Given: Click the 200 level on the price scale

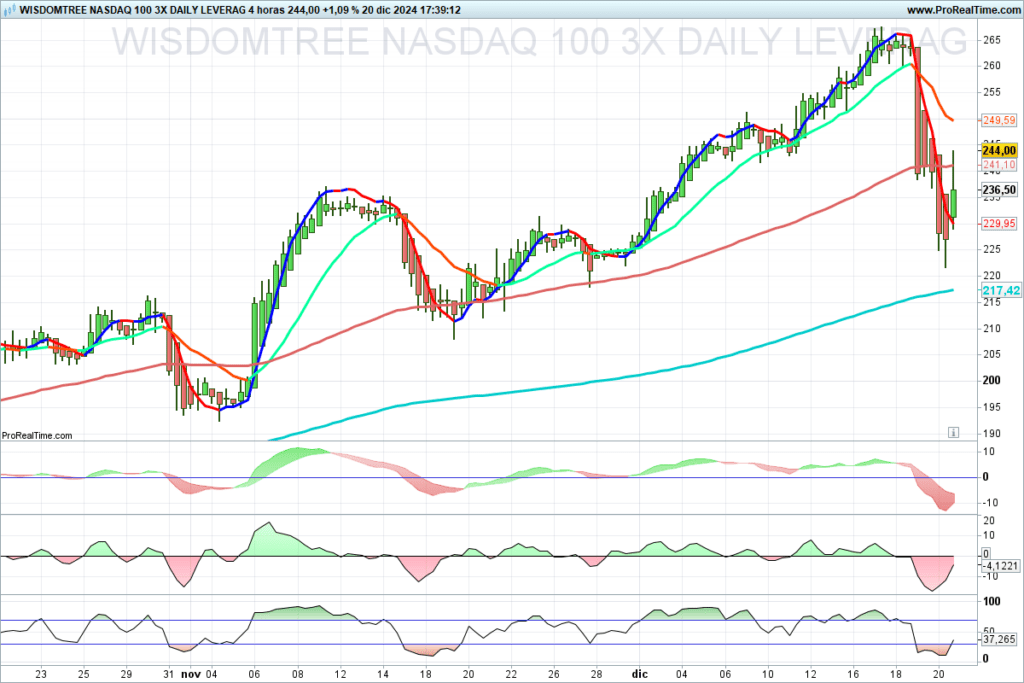Looking at the screenshot, I should pos(991,380).
